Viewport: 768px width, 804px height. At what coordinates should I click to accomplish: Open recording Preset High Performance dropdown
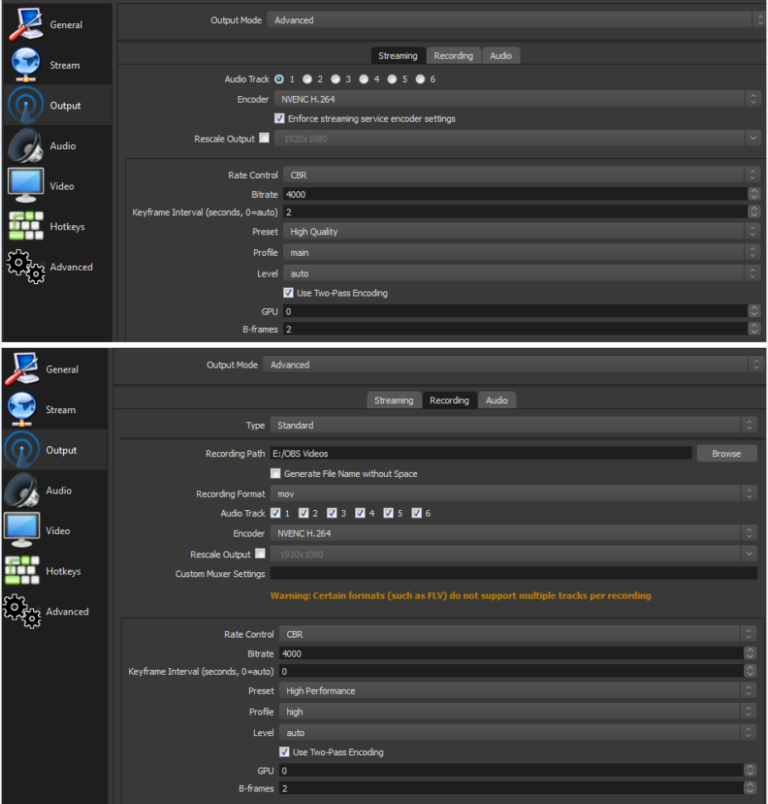pyautogui.click(x=517, y=691)
